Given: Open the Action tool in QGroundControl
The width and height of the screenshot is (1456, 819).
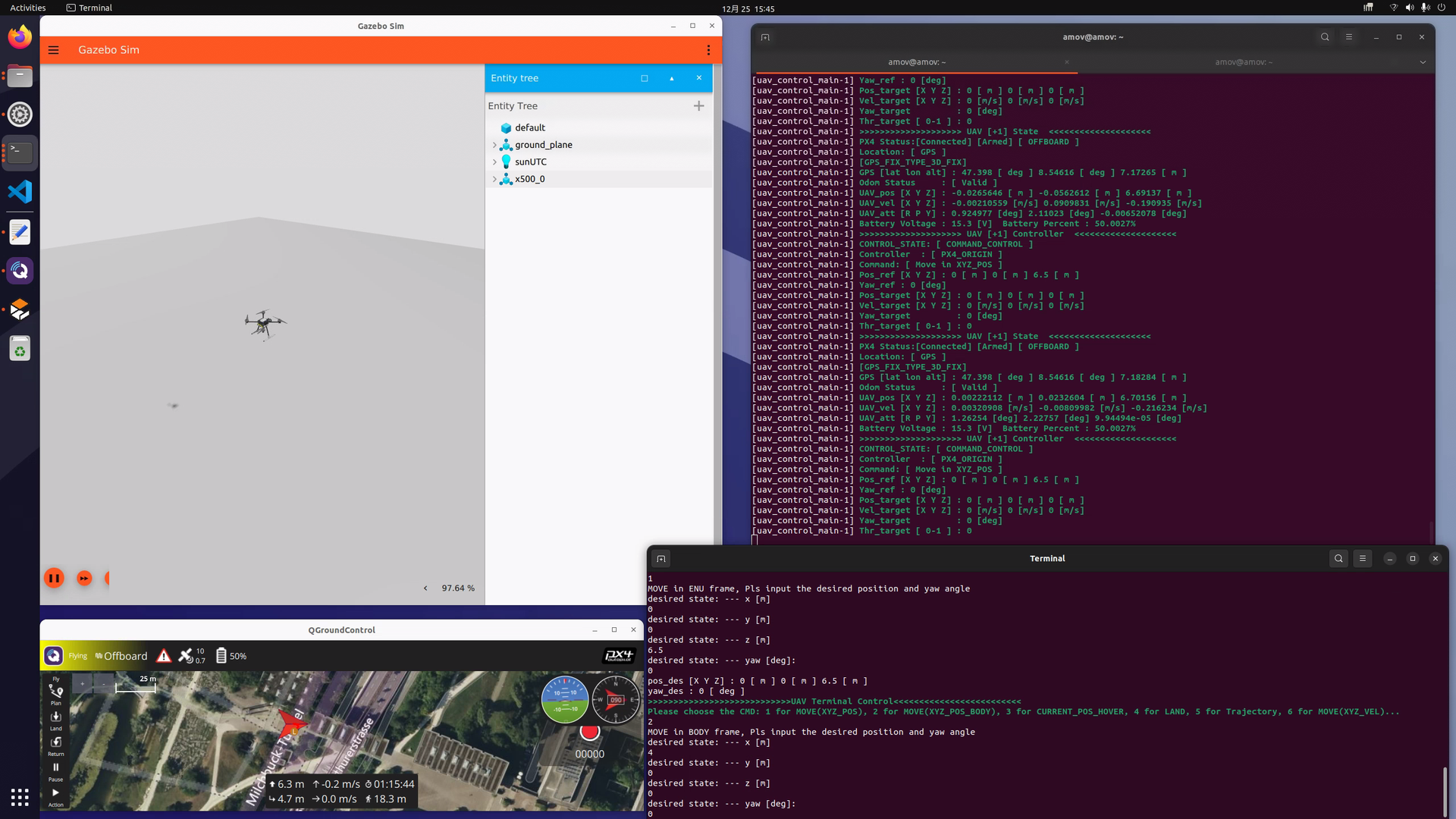Looking at the screenshot, I should click(x=55, y=796).
